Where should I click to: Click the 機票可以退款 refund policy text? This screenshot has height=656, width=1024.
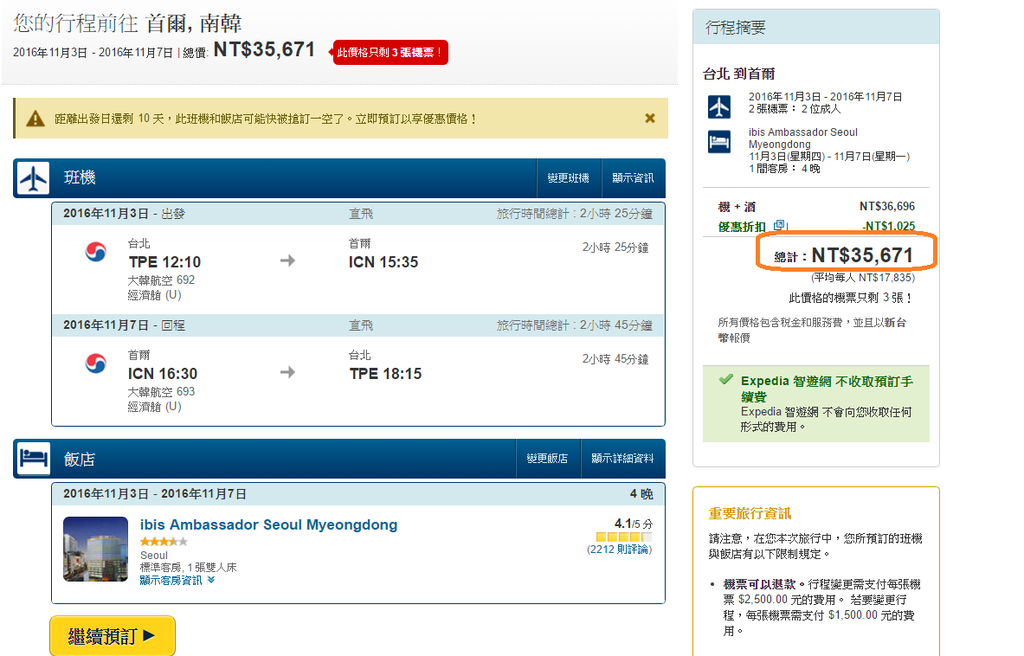(760, 584)
